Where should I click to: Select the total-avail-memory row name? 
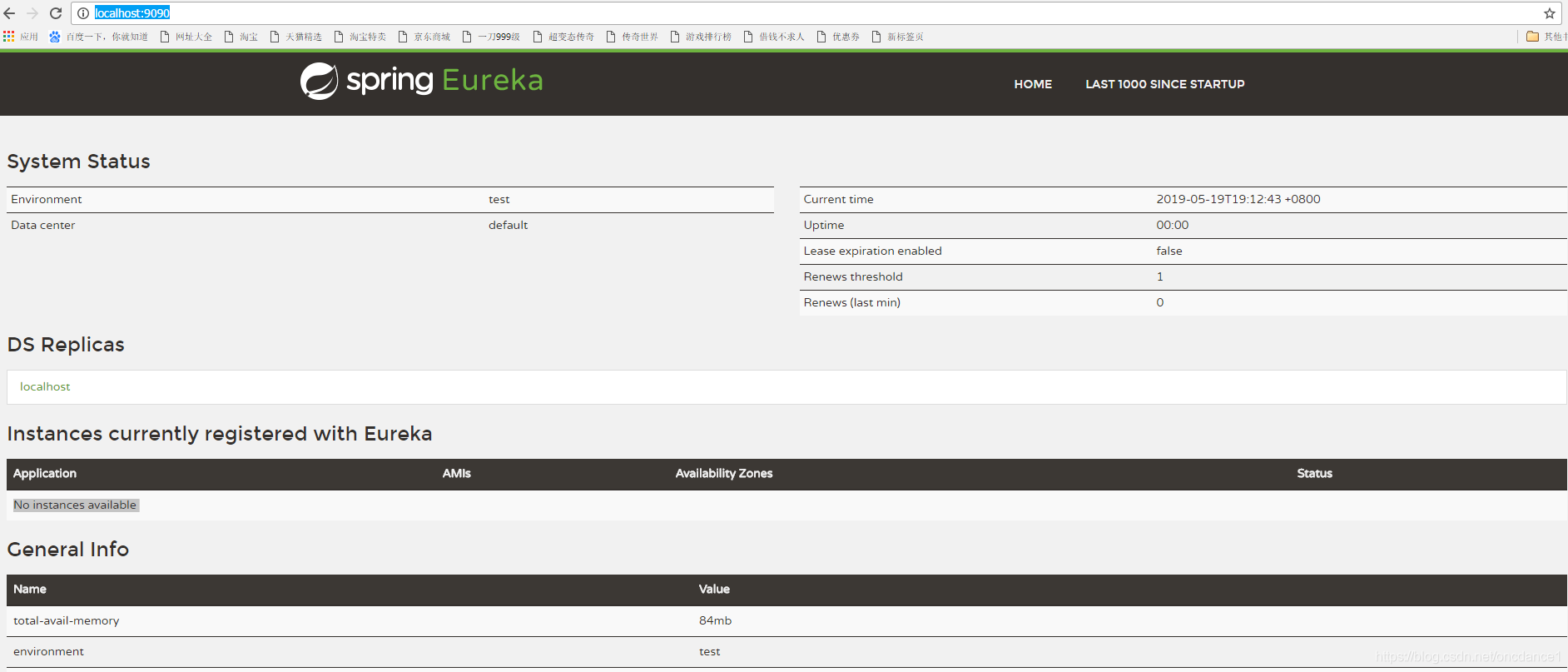pos(67,620)
